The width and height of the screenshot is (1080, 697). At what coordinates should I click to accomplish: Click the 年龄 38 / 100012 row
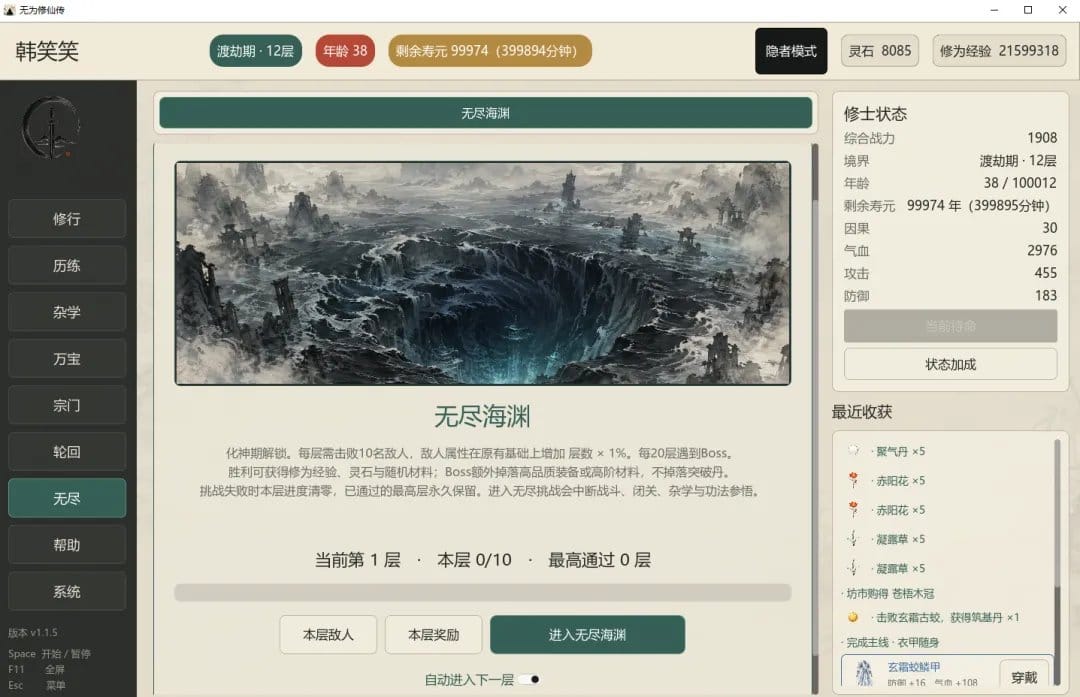(x=951, y=183)
